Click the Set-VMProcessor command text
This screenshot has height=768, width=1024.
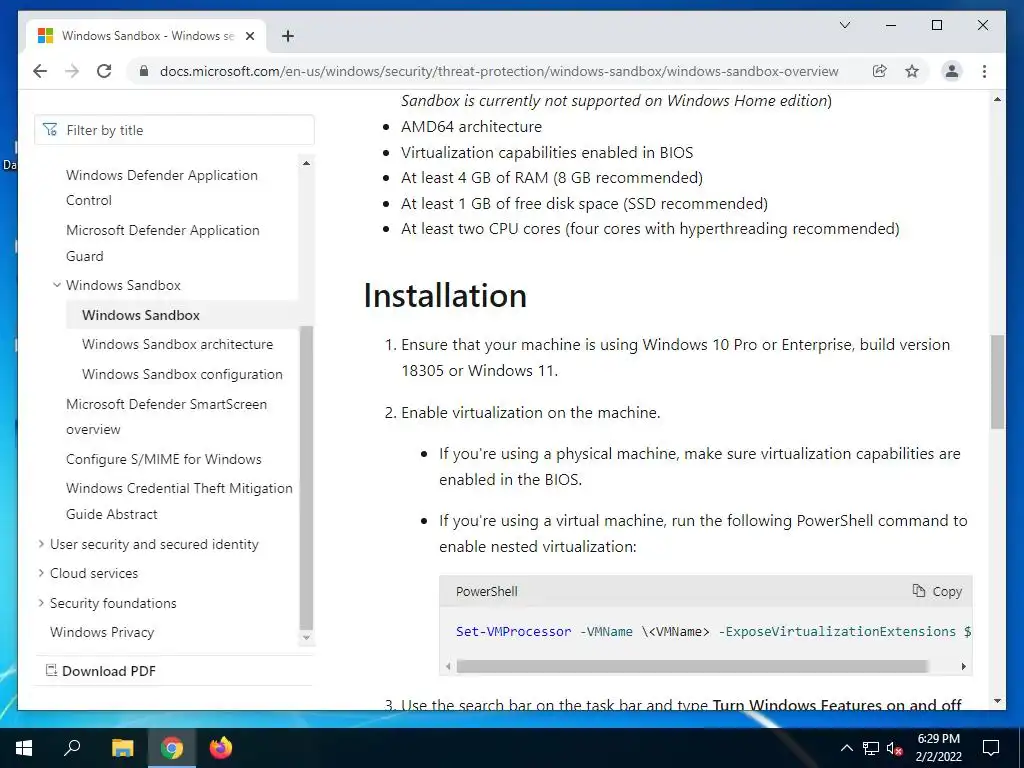pos(513,632)
